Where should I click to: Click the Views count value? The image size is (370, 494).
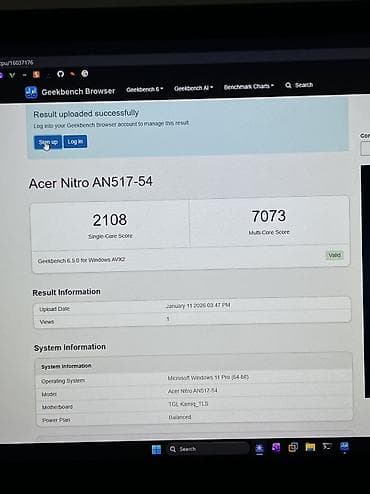[168, 319]
